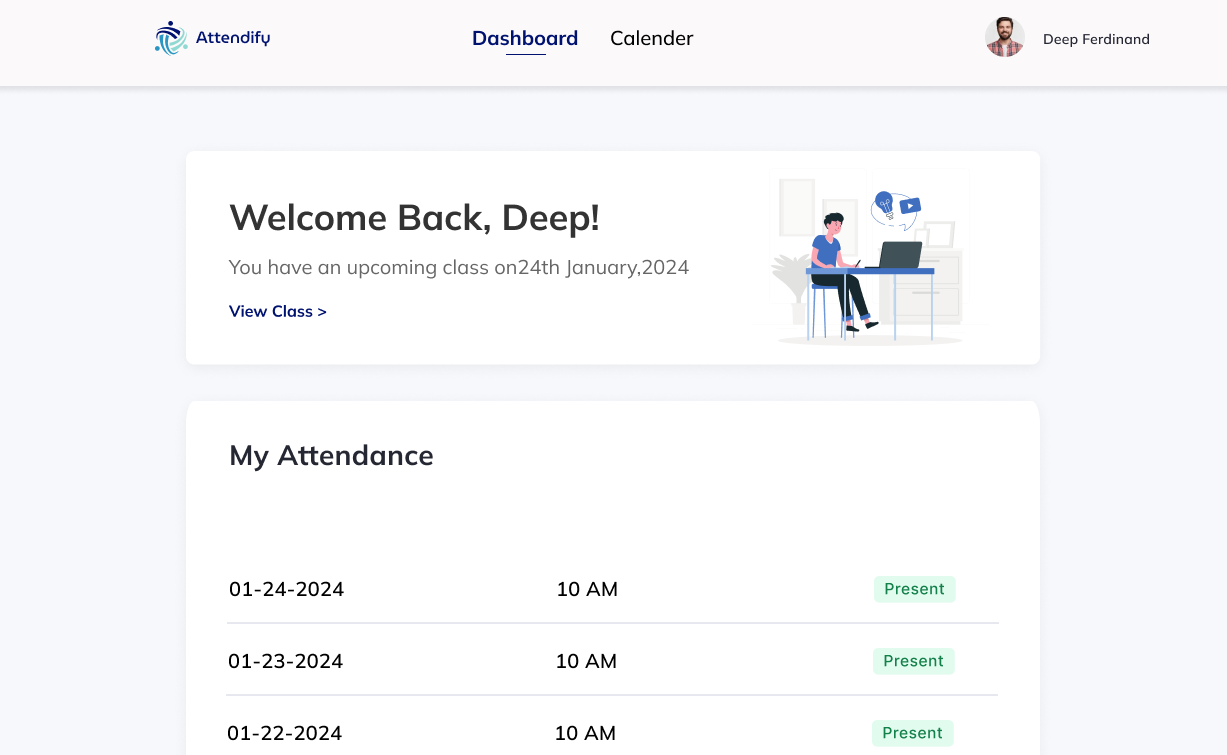Select the 01-24-2024 attendance row date
The height and width of the screenshot is (755, 1227).
point(286,589)
